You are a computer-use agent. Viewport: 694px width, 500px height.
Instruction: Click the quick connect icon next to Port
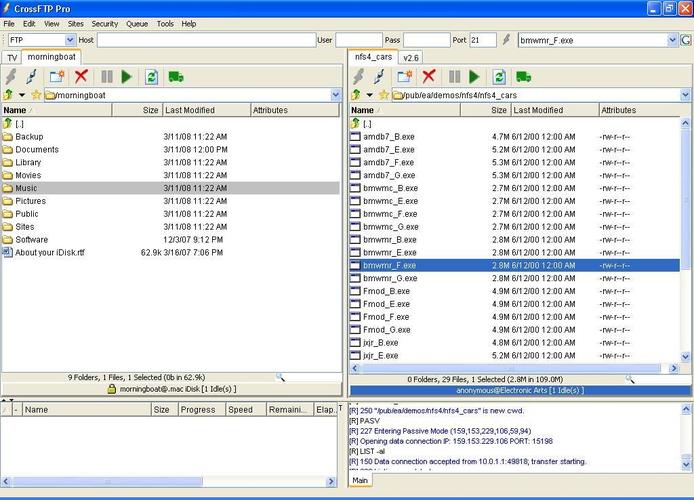pos(506,40)
